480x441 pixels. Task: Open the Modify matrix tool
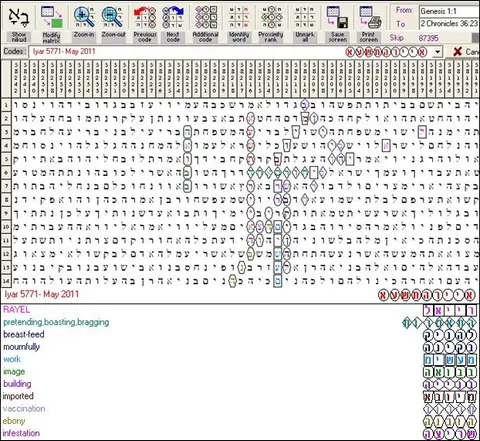pos(52,17)
